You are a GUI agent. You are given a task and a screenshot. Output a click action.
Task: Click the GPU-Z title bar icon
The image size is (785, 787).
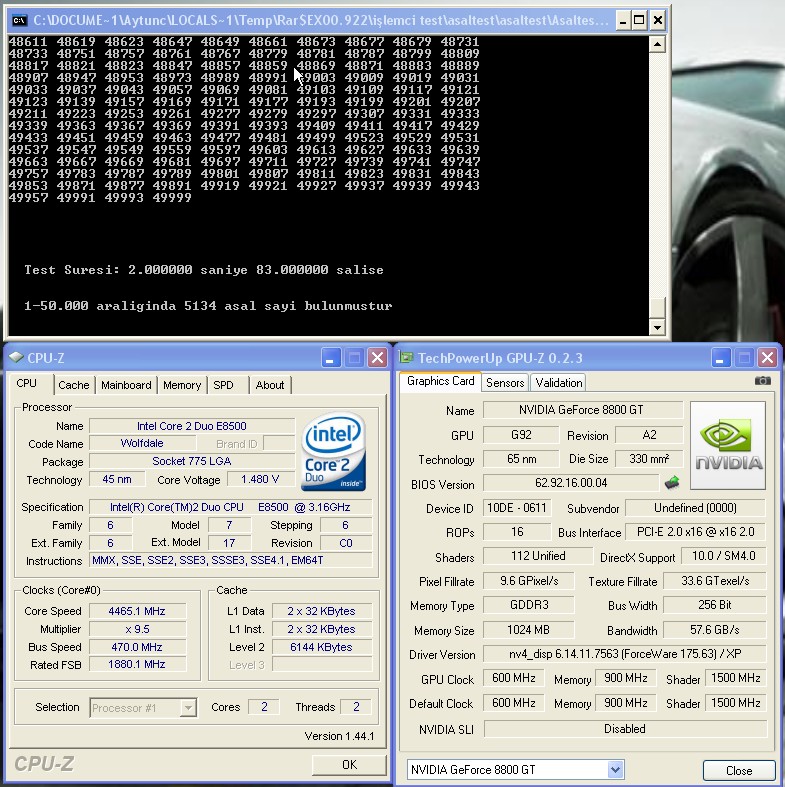point(406,357)
